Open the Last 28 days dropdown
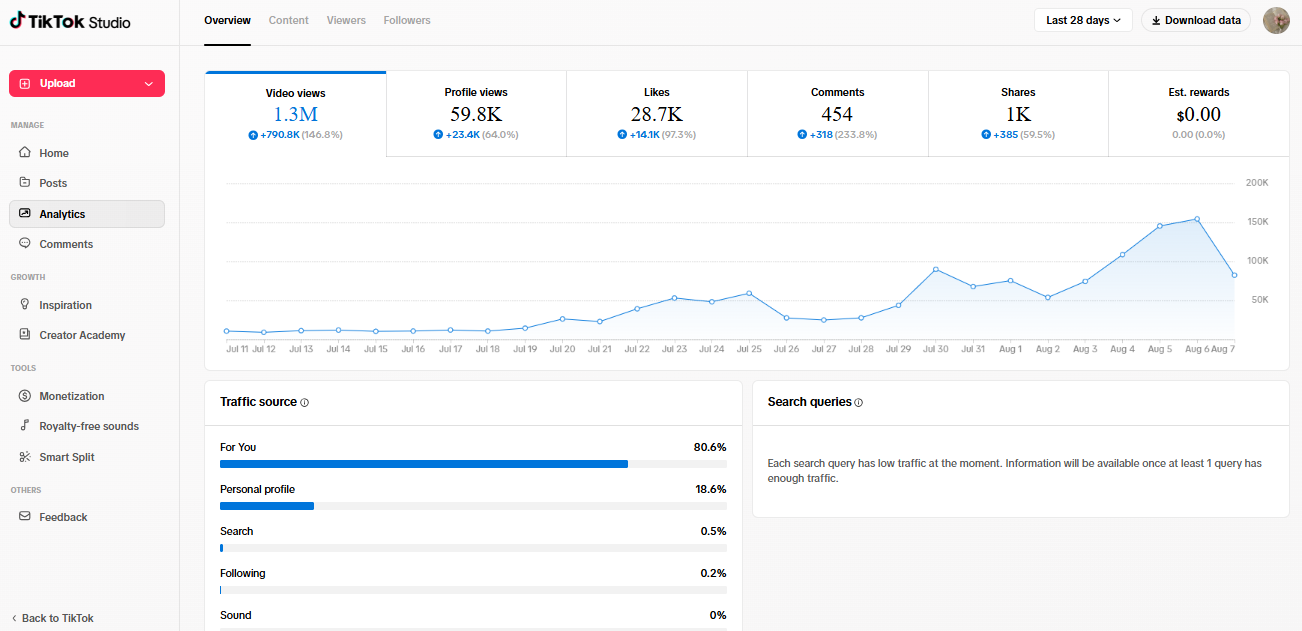Screen dimensions: 1302x631 (x=1083, y=20)
